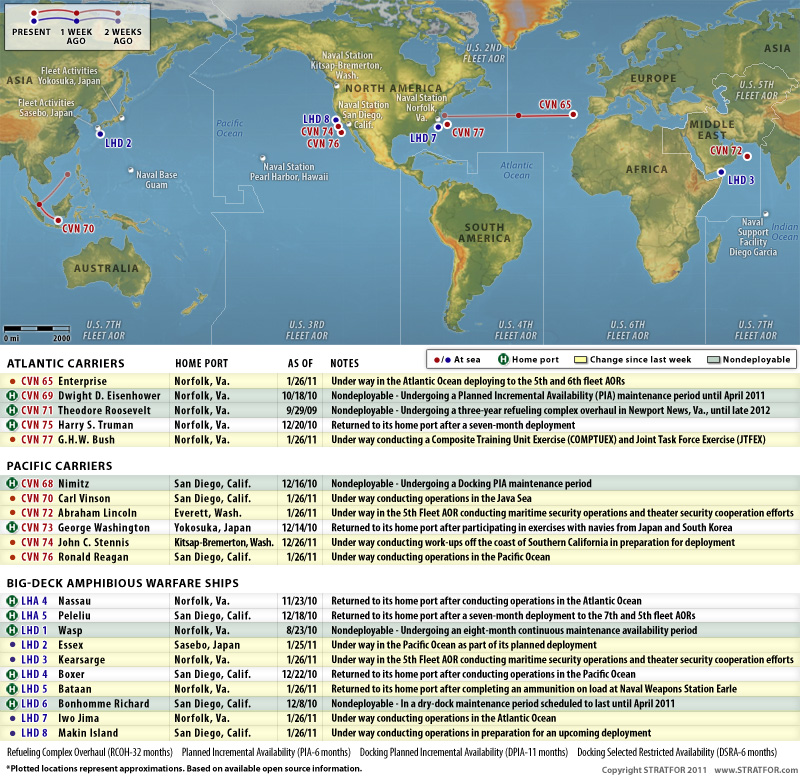Click the CVN 72 marker in Middle East

747,157
